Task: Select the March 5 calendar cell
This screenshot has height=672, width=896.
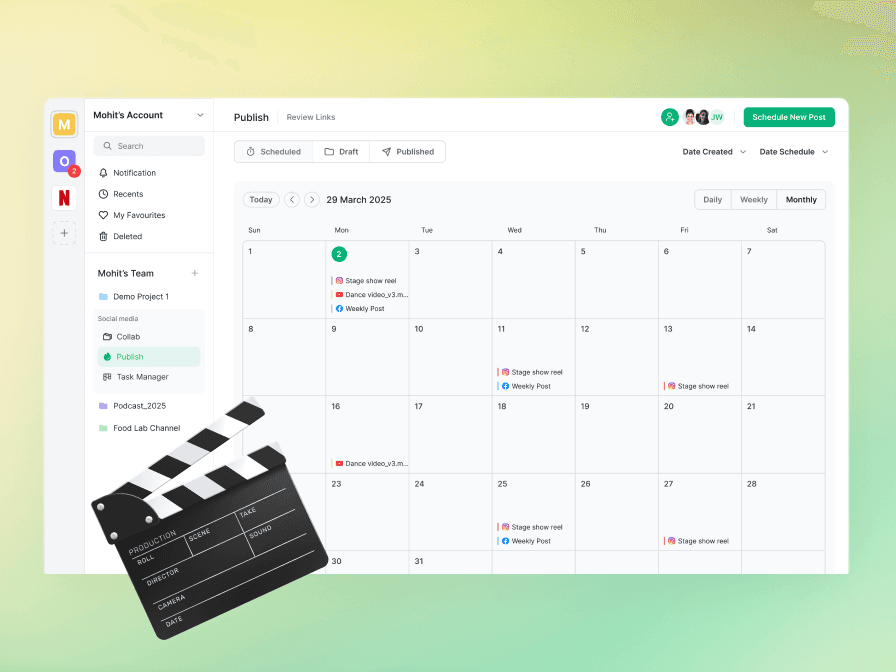Action: pos(617,279)
